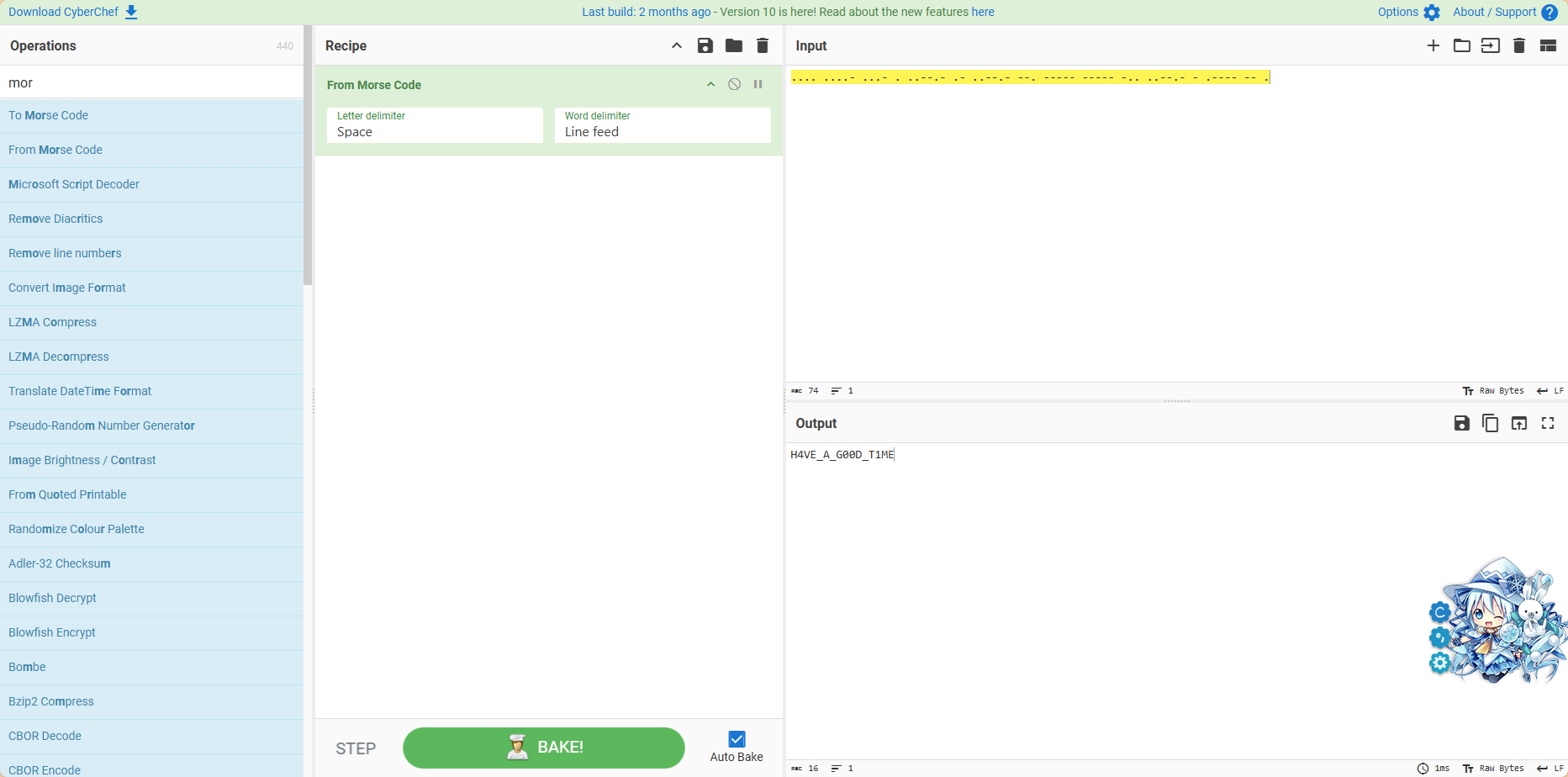
Task: Open folder as input
Action: pos(1461,45)
